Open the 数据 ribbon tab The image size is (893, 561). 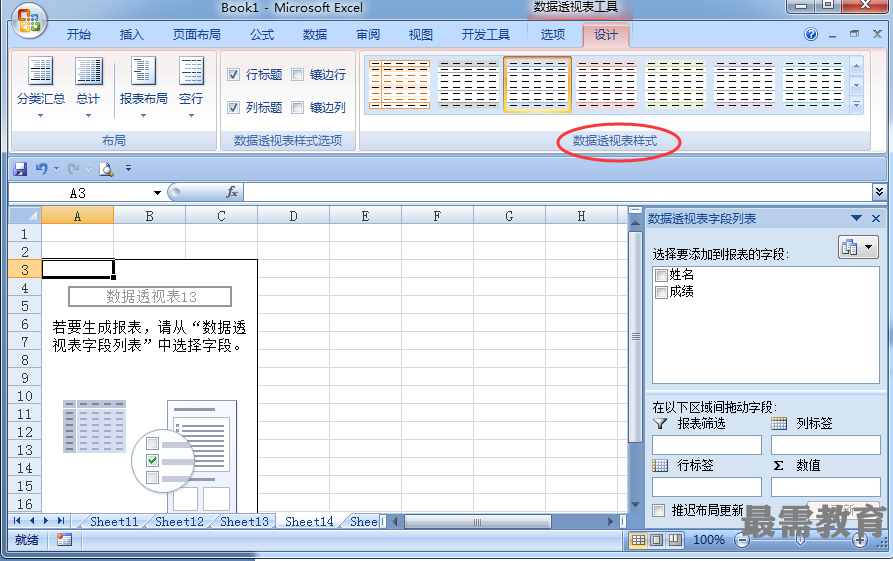click(315, 35)
